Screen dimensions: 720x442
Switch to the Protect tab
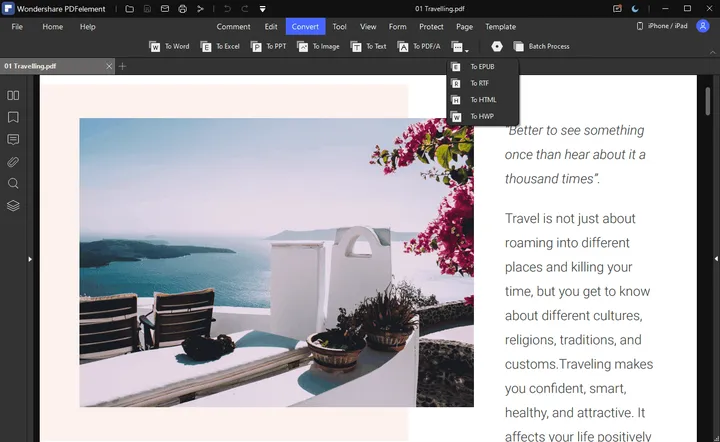pyautogui.click(x=431, y=27)
